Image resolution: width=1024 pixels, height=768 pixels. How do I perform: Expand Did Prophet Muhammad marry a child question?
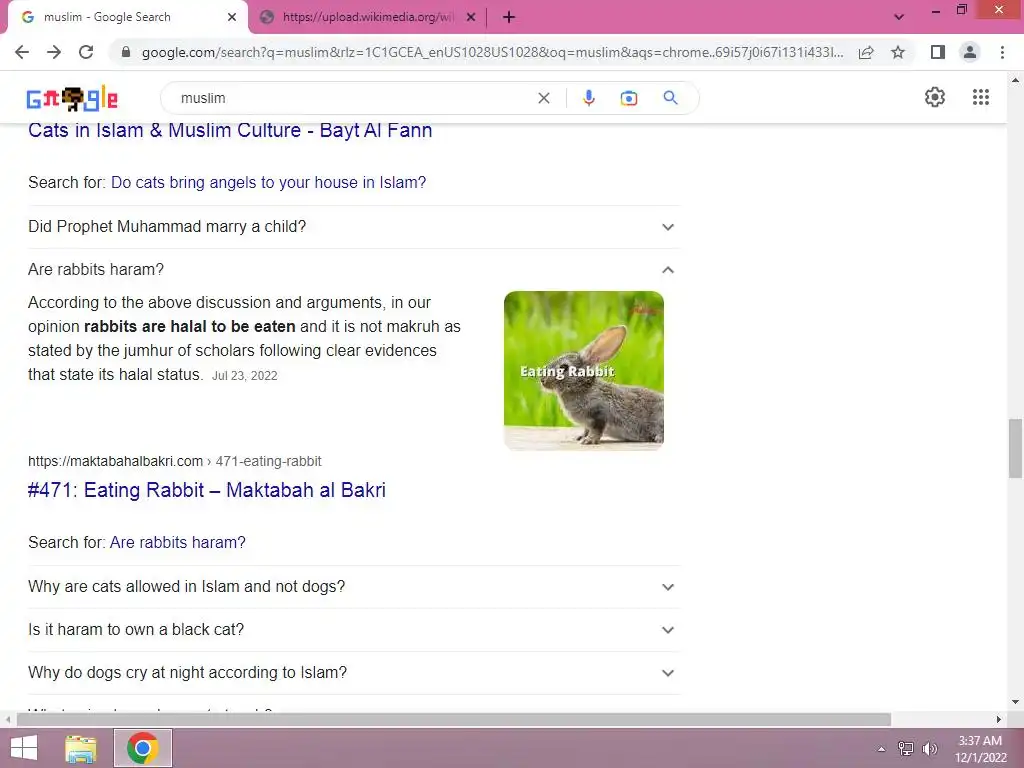pos(353,227)
